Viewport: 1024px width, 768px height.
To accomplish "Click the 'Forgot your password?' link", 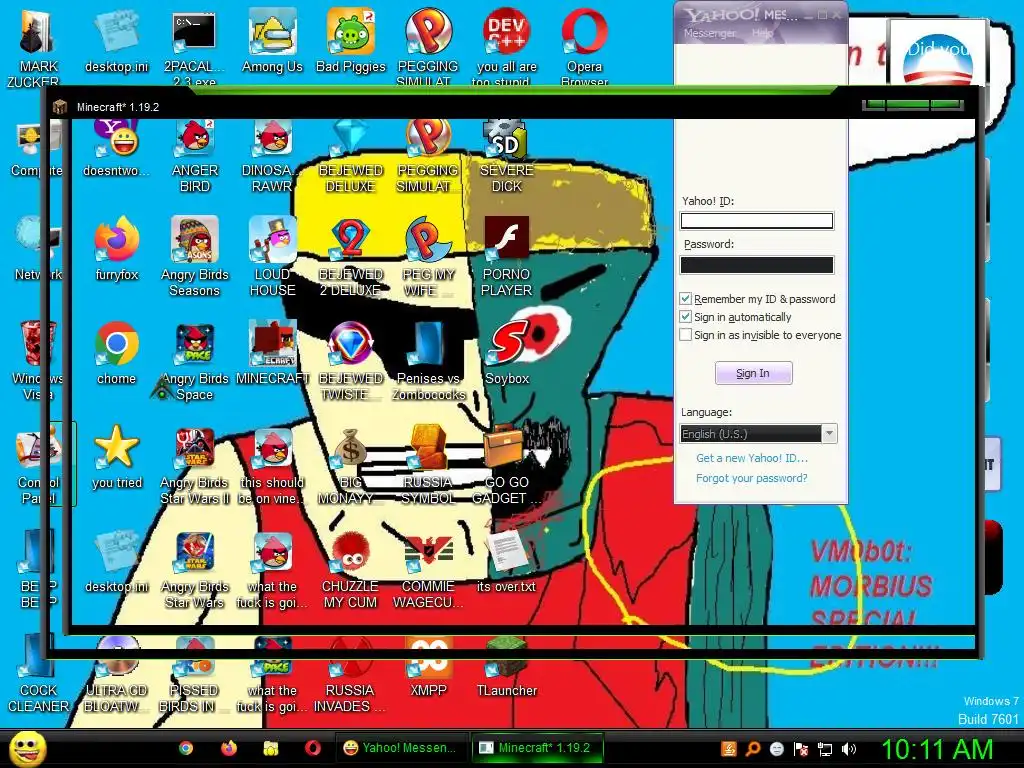I will tap(752, 478).
